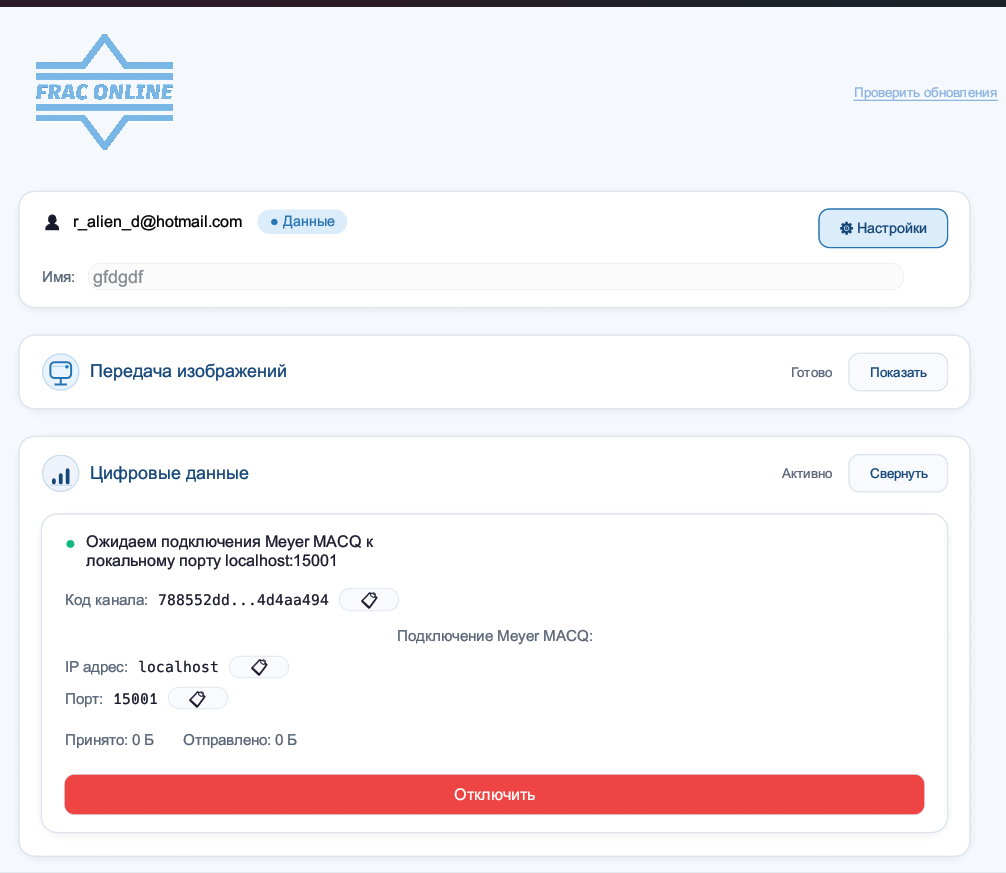Screen dimensions: 1006x873
Task: Copy the channel code using its tag icon
Action: coord(368,600)
